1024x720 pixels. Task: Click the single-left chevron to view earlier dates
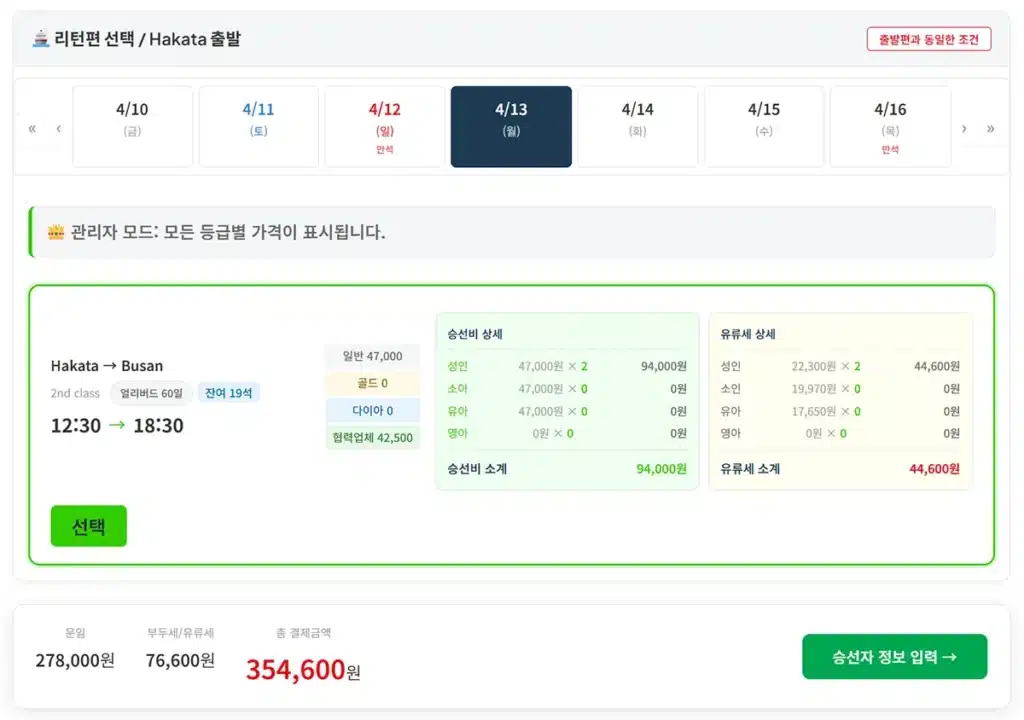tap(58, 127)
